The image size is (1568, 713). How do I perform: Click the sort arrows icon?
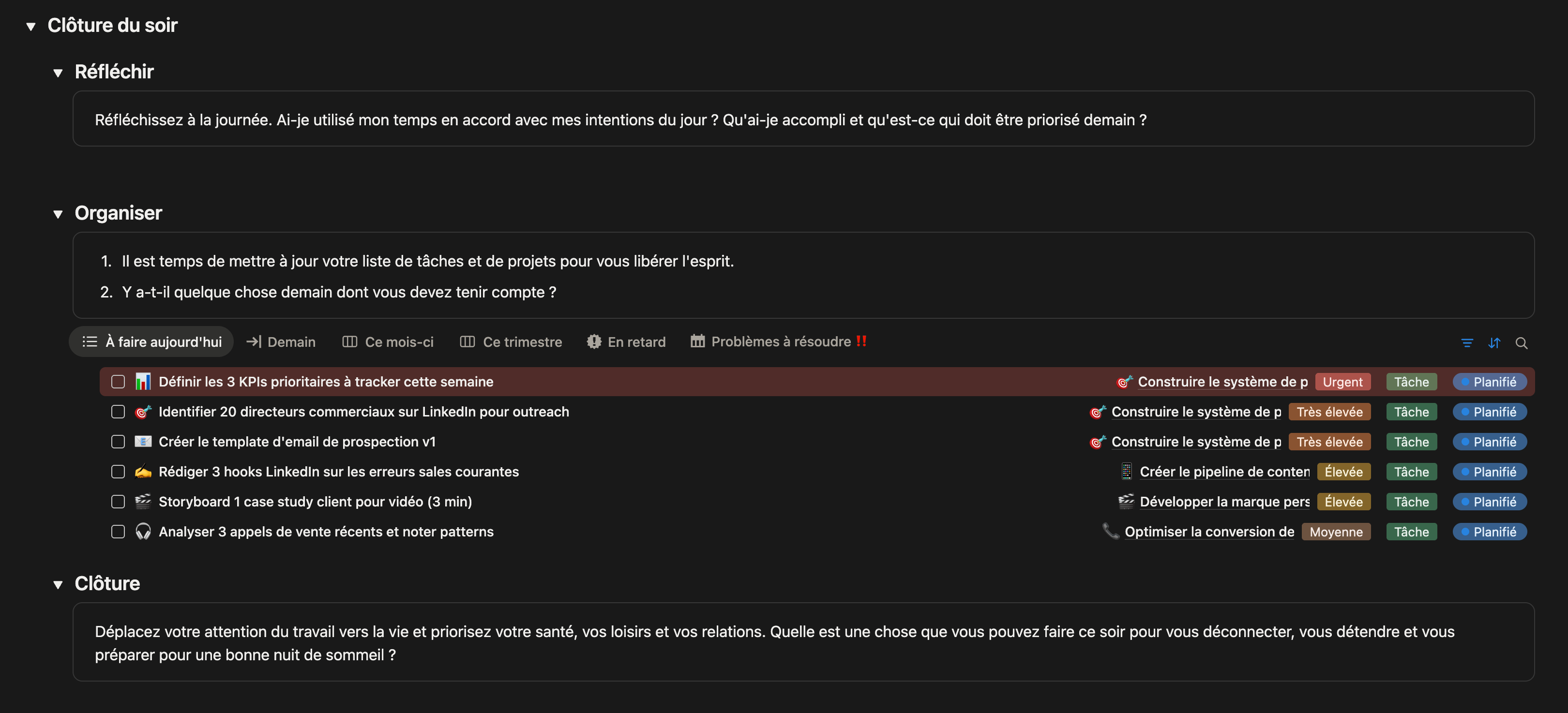click(1494, 343)
